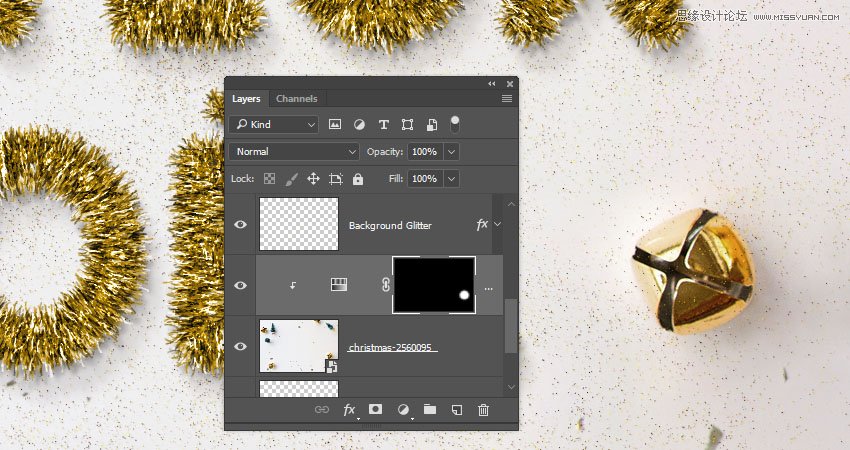Open the blend mode Normal dropdown
Image resolution: width=850 pixels, height=450 pixels.
(x=294, y=152)
